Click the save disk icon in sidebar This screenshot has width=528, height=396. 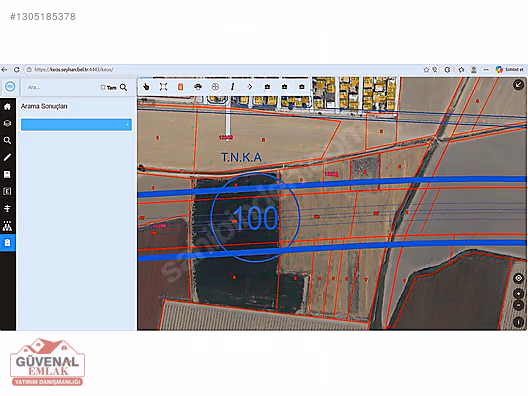click(7, 174)
